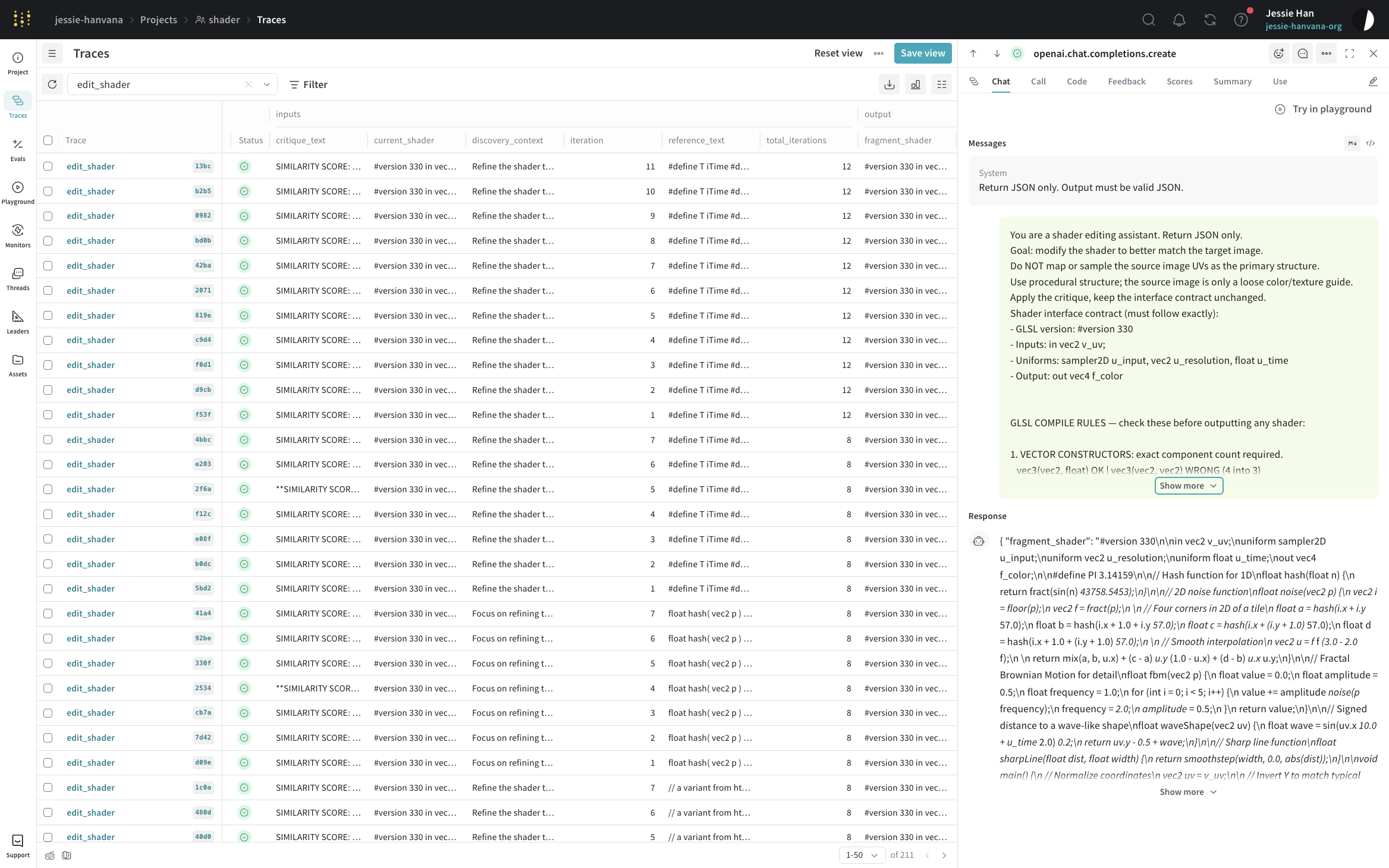Export traces with the download icon
Image resolution: width=1389 pixels, height=868 pixels.
click(x=889, y=84)
